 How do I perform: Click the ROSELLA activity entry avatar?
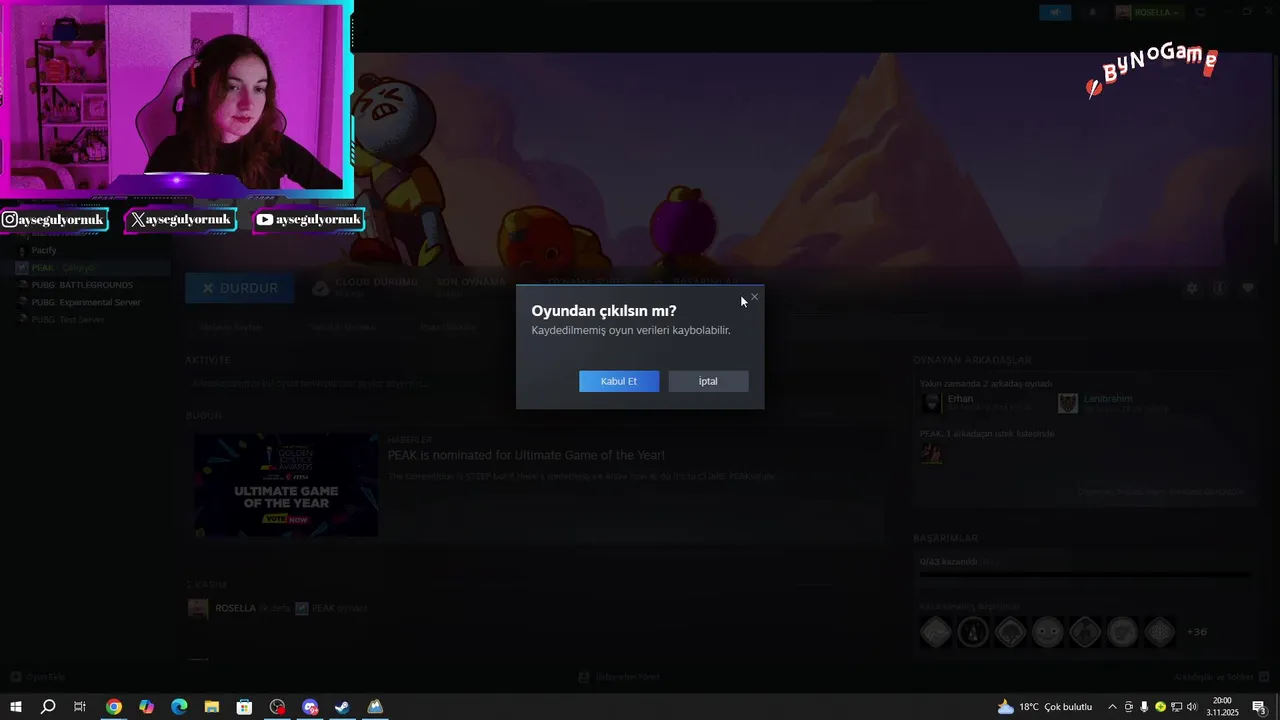pyautogui.click(x=198, y=608)
